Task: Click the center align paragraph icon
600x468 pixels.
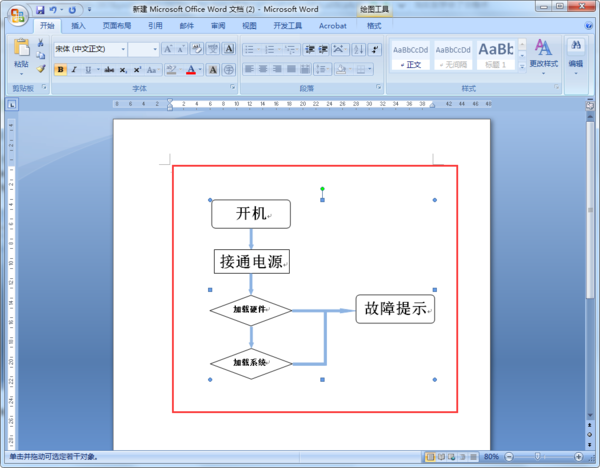Action: pos(263,69)
